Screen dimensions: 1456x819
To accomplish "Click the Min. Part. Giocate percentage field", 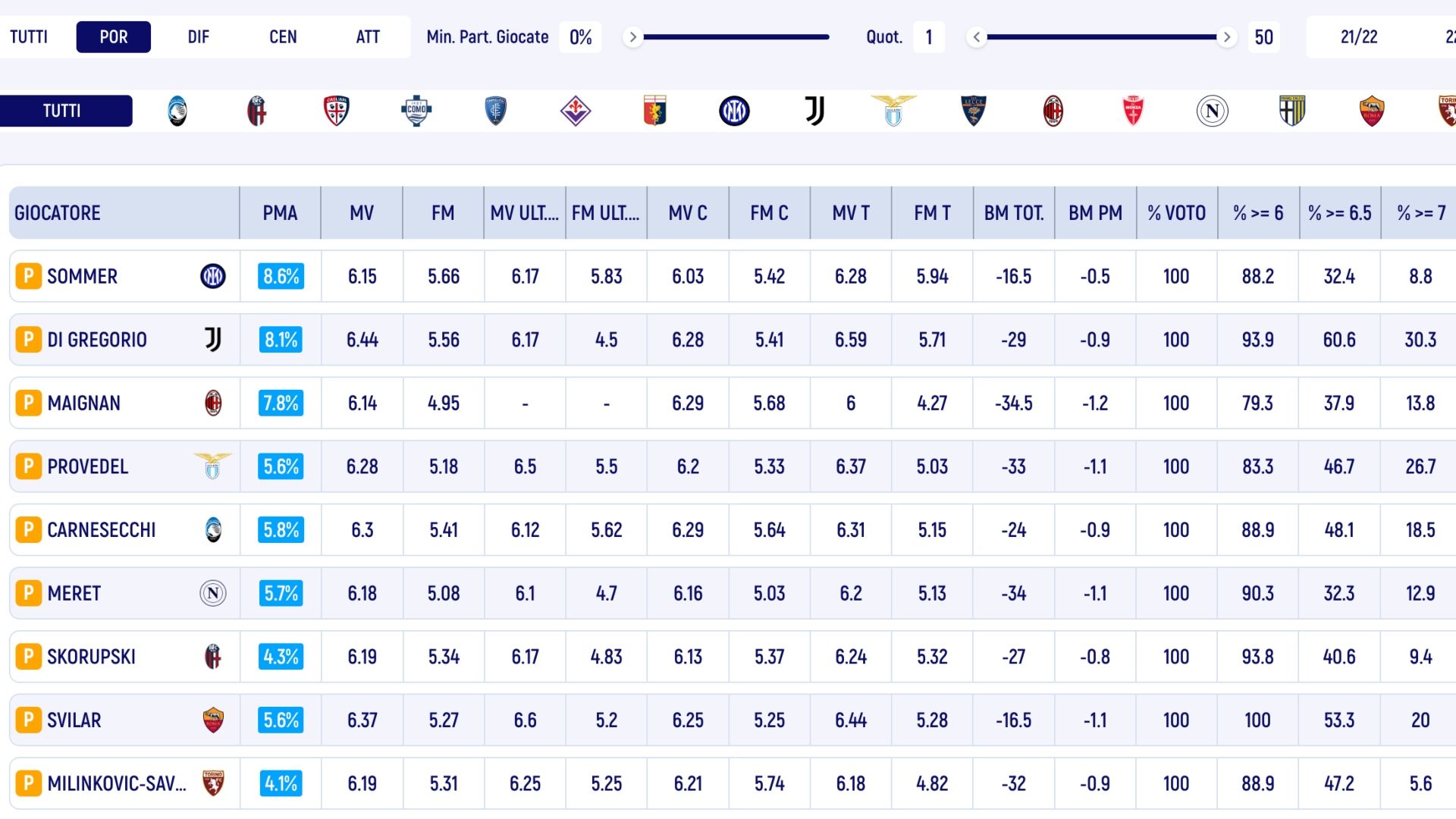I will [x=580, y=37].
